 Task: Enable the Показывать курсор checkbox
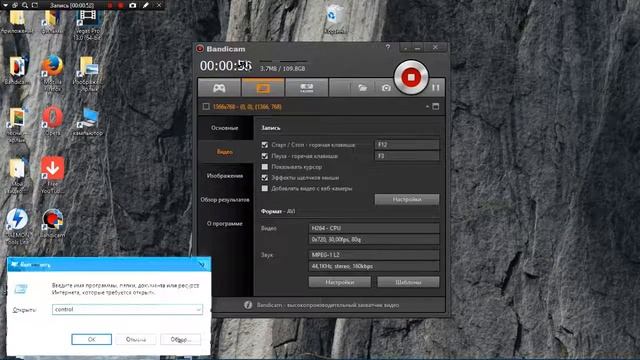click(265, 167)
